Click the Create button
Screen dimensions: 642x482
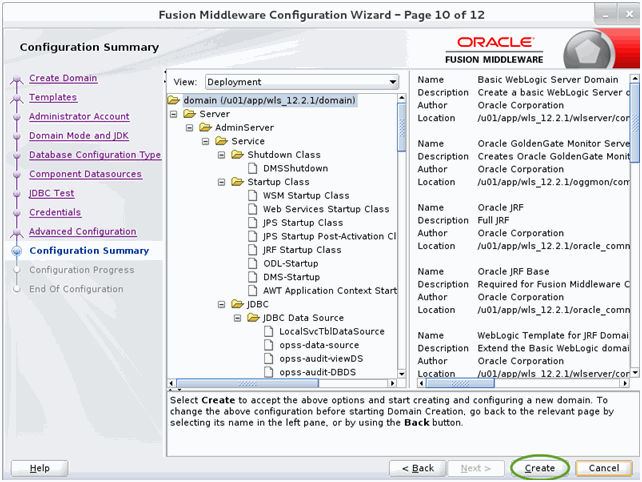(x=540, y=468)
